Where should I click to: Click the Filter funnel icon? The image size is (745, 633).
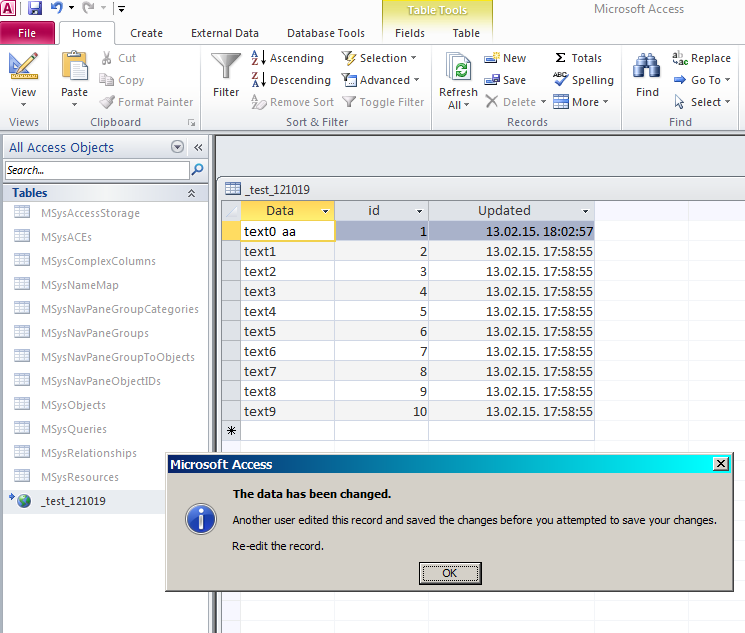pyautogui.click(x=226, y=66)
